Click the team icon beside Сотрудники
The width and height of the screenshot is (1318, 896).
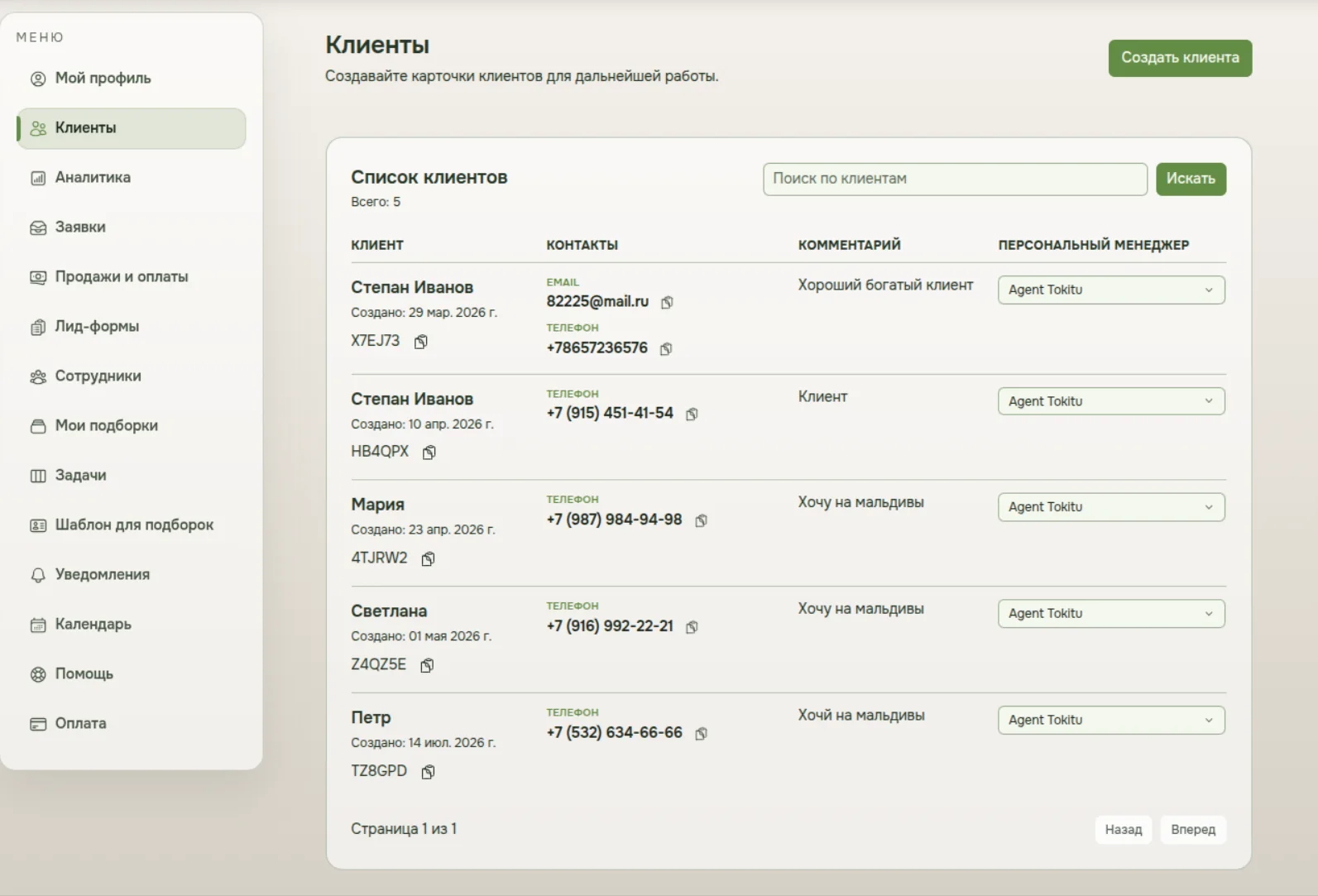38,376
